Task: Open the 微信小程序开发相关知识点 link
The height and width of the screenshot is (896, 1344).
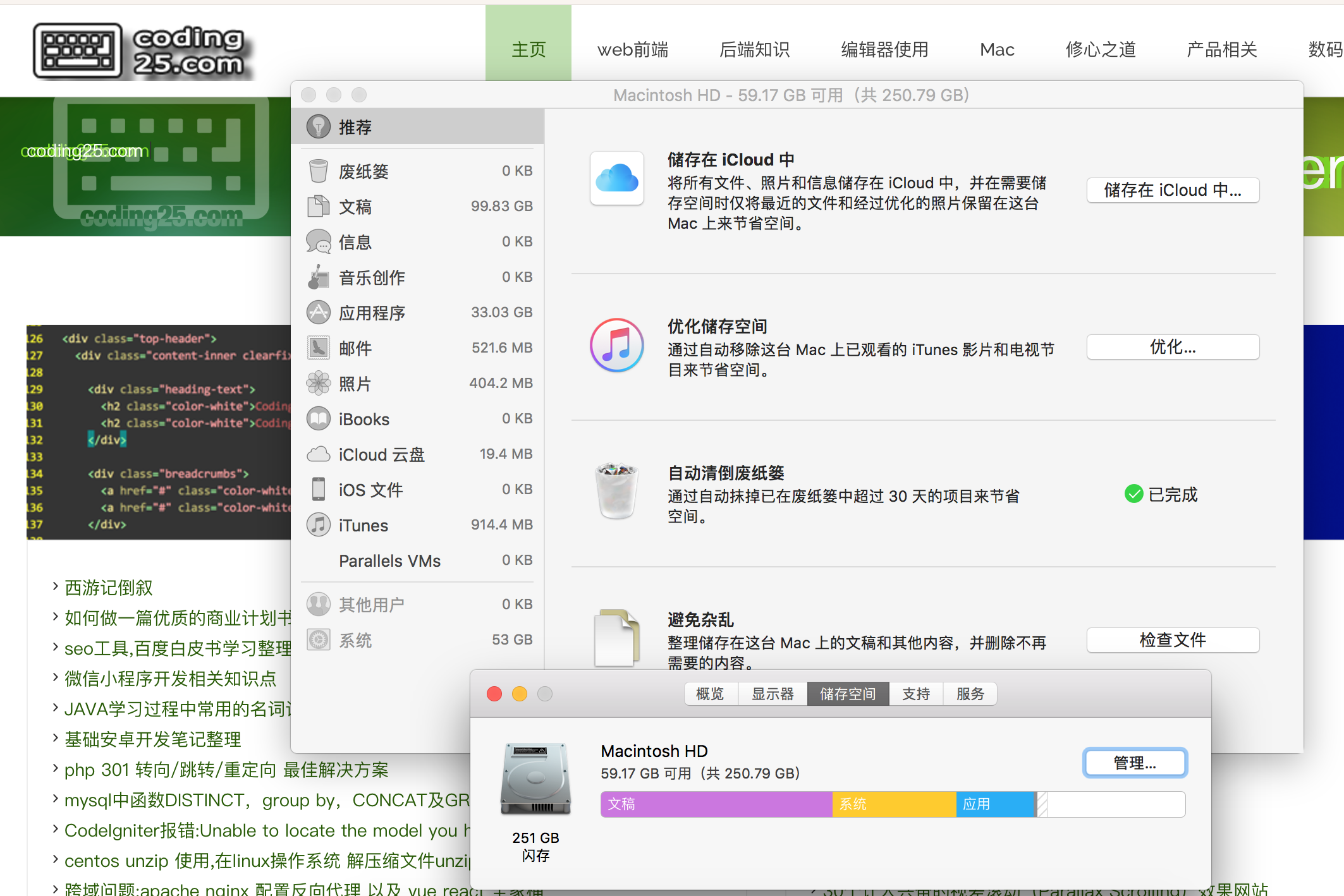Action: 171,679
